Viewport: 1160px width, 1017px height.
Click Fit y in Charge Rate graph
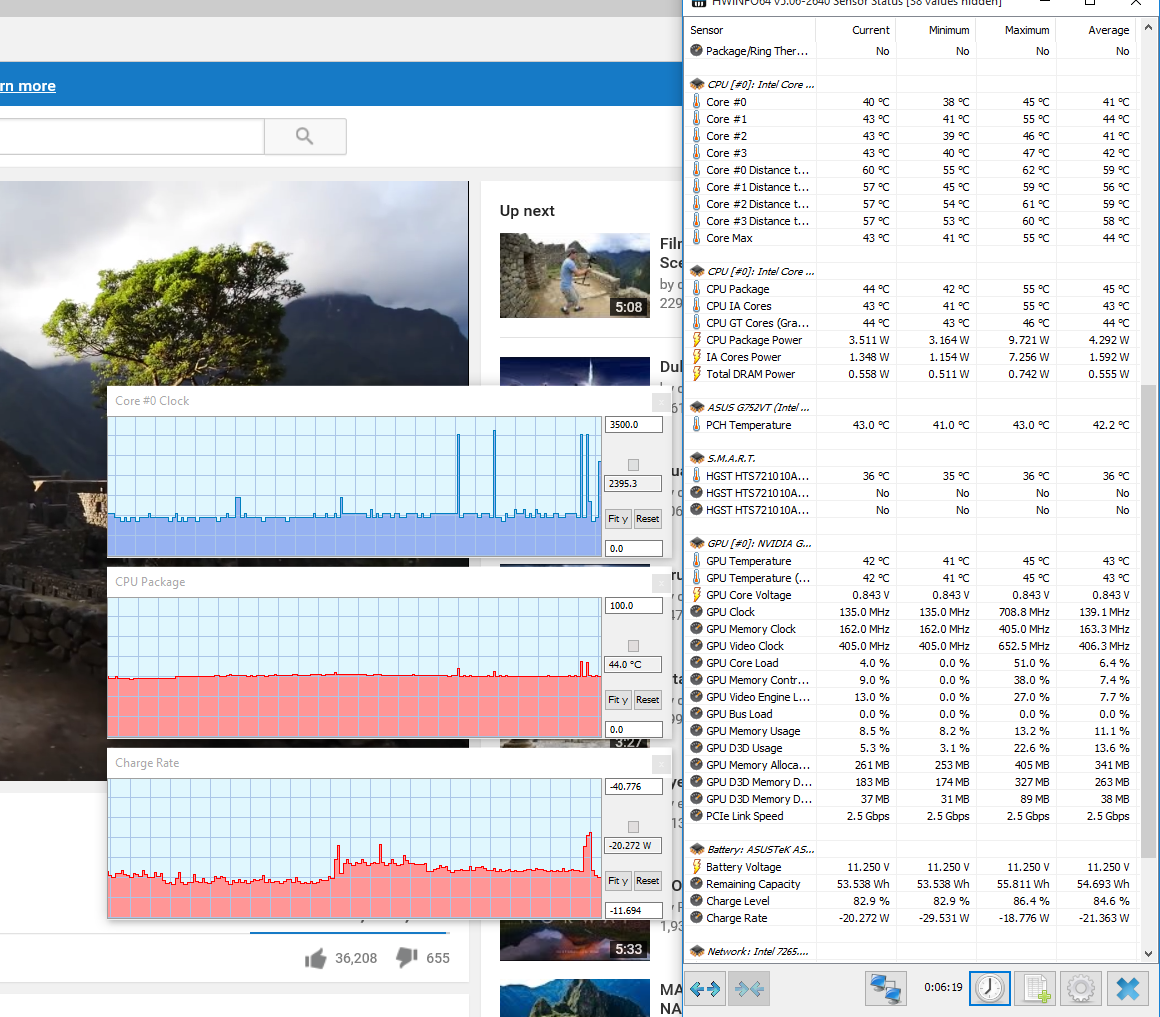pos(618,881)
